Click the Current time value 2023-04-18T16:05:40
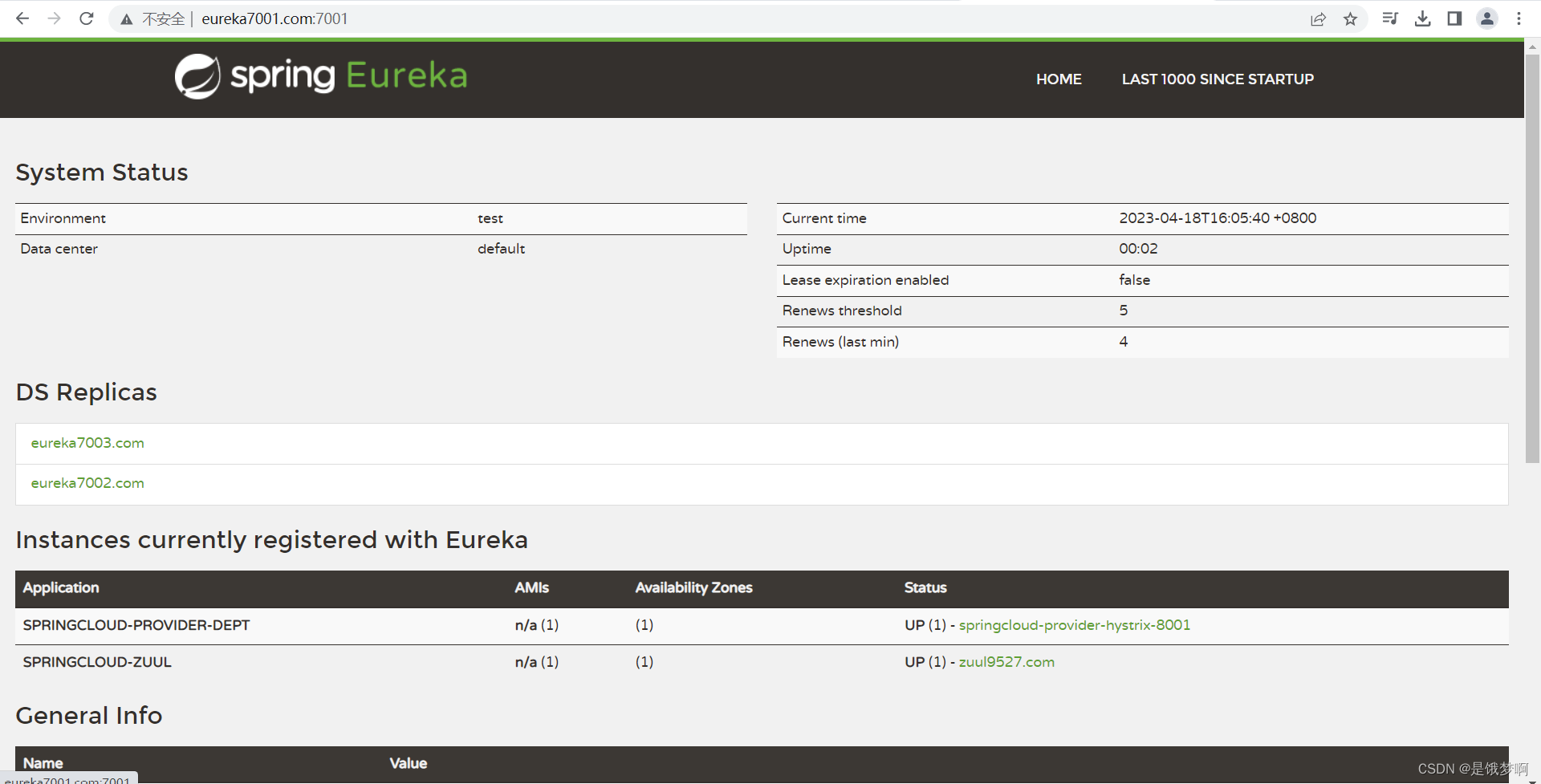 click(1218, 218)
